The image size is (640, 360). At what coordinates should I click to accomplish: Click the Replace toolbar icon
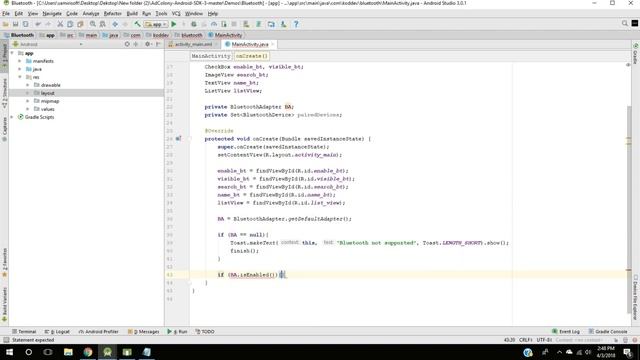(102, 24)
